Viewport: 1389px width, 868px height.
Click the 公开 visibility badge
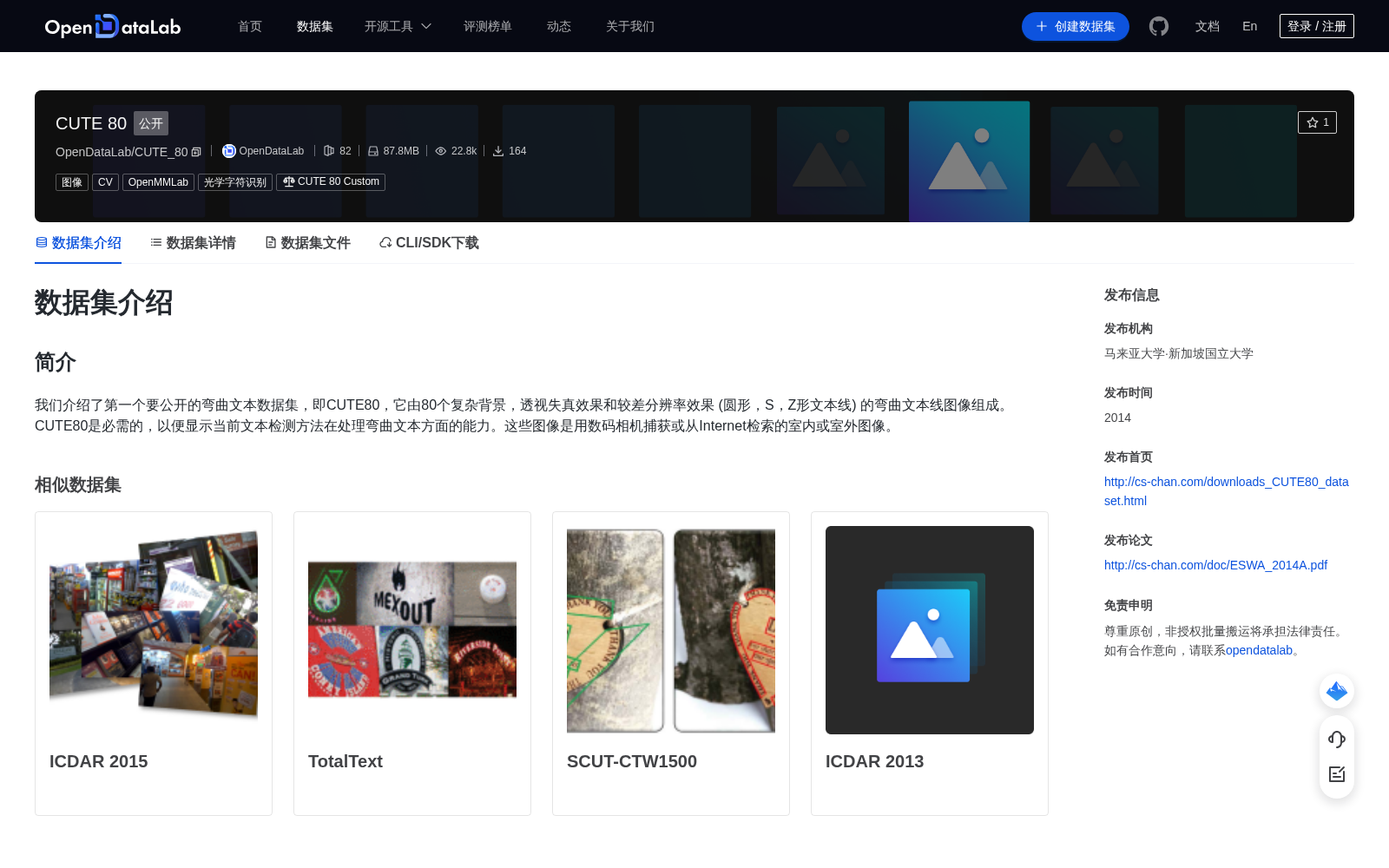(x=151, y=123)
